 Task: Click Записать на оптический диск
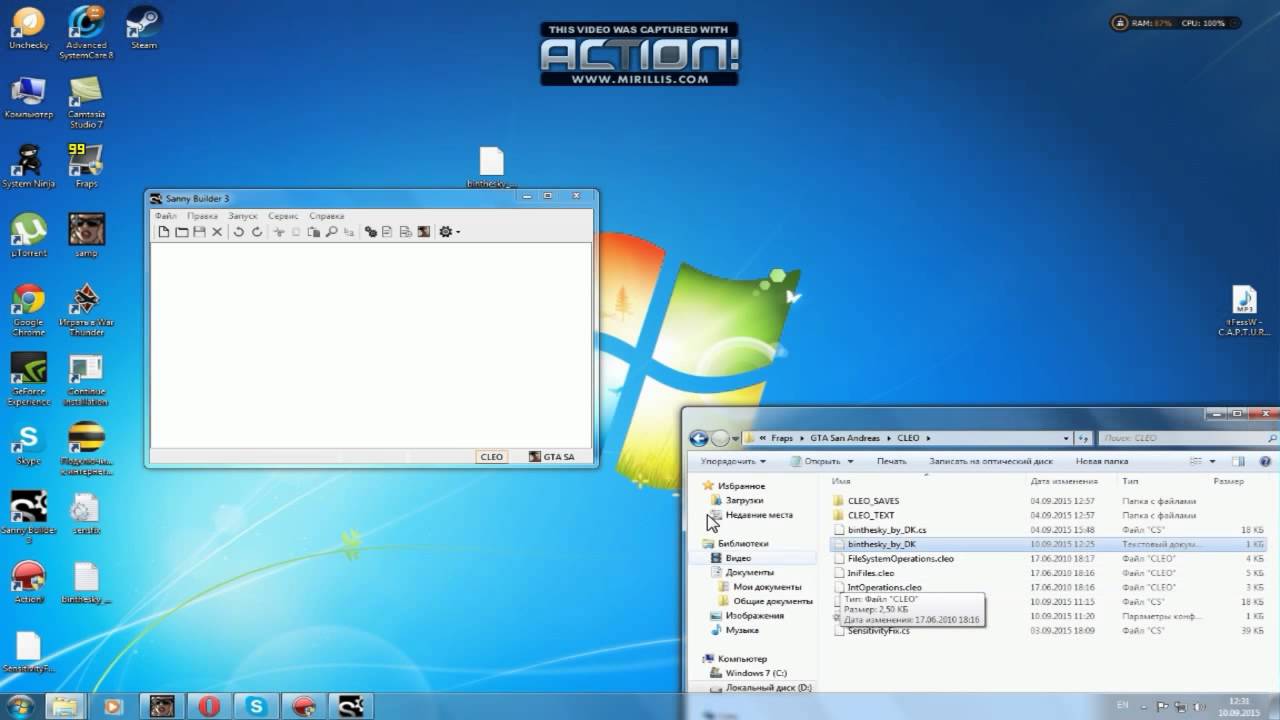(991, 462)
